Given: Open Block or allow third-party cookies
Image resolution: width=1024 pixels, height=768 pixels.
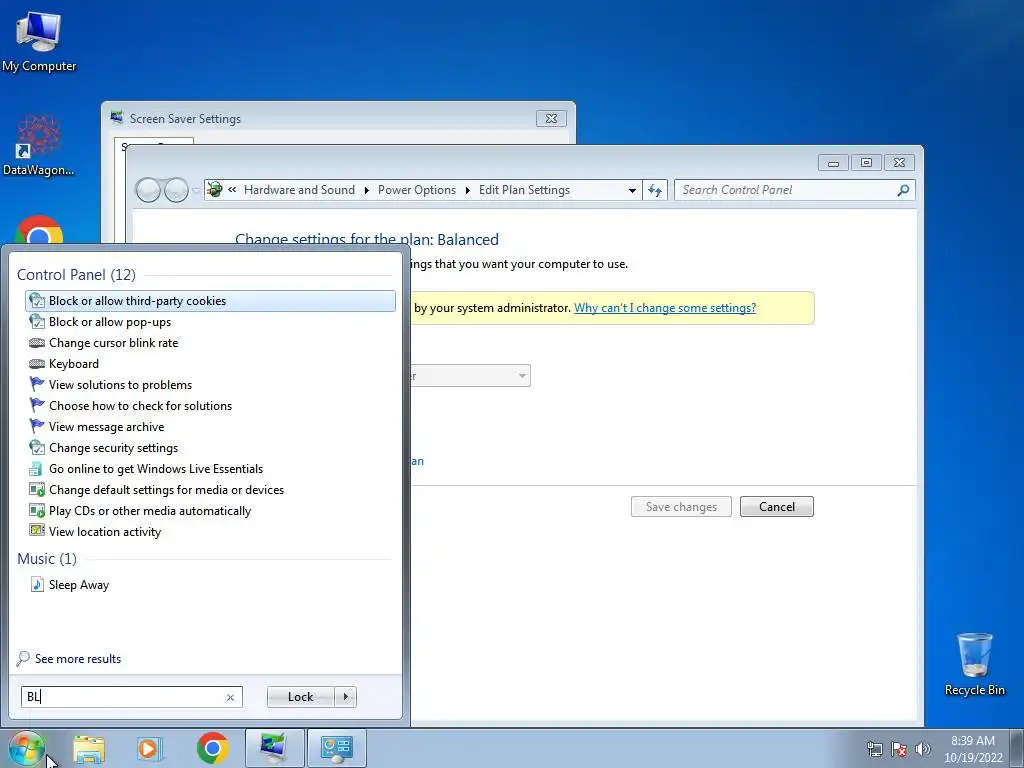Looking at the screenshot, I should 210,301.
